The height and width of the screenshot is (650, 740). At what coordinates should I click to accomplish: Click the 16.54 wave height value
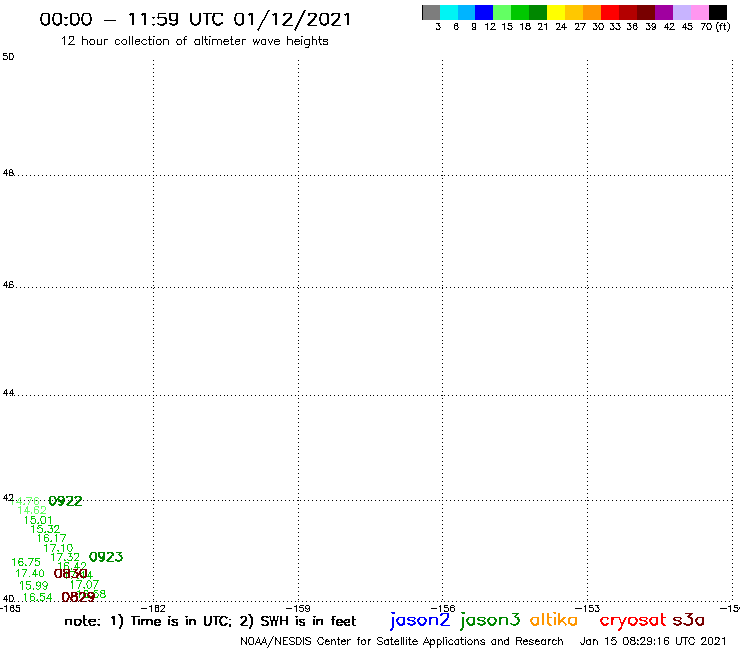pos(37,597)
